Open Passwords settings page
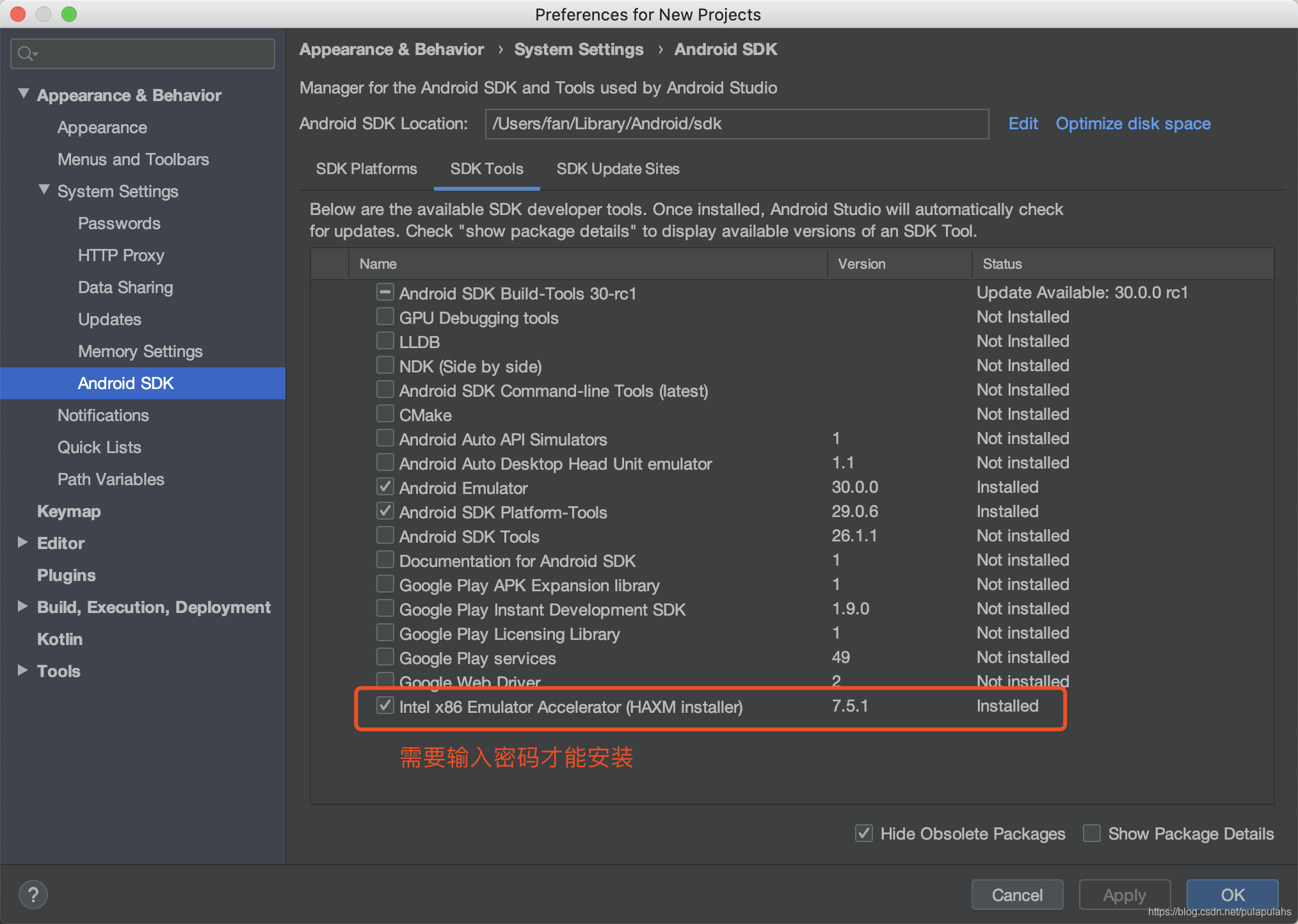Viewport: 1298px width, 924px height. point(119,223)
